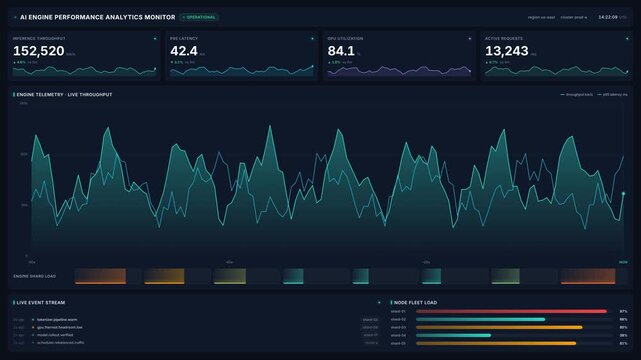The image size is (641, 360).
Task: Toggle the p95 latency series in chart legend
Action: (612, 94)
